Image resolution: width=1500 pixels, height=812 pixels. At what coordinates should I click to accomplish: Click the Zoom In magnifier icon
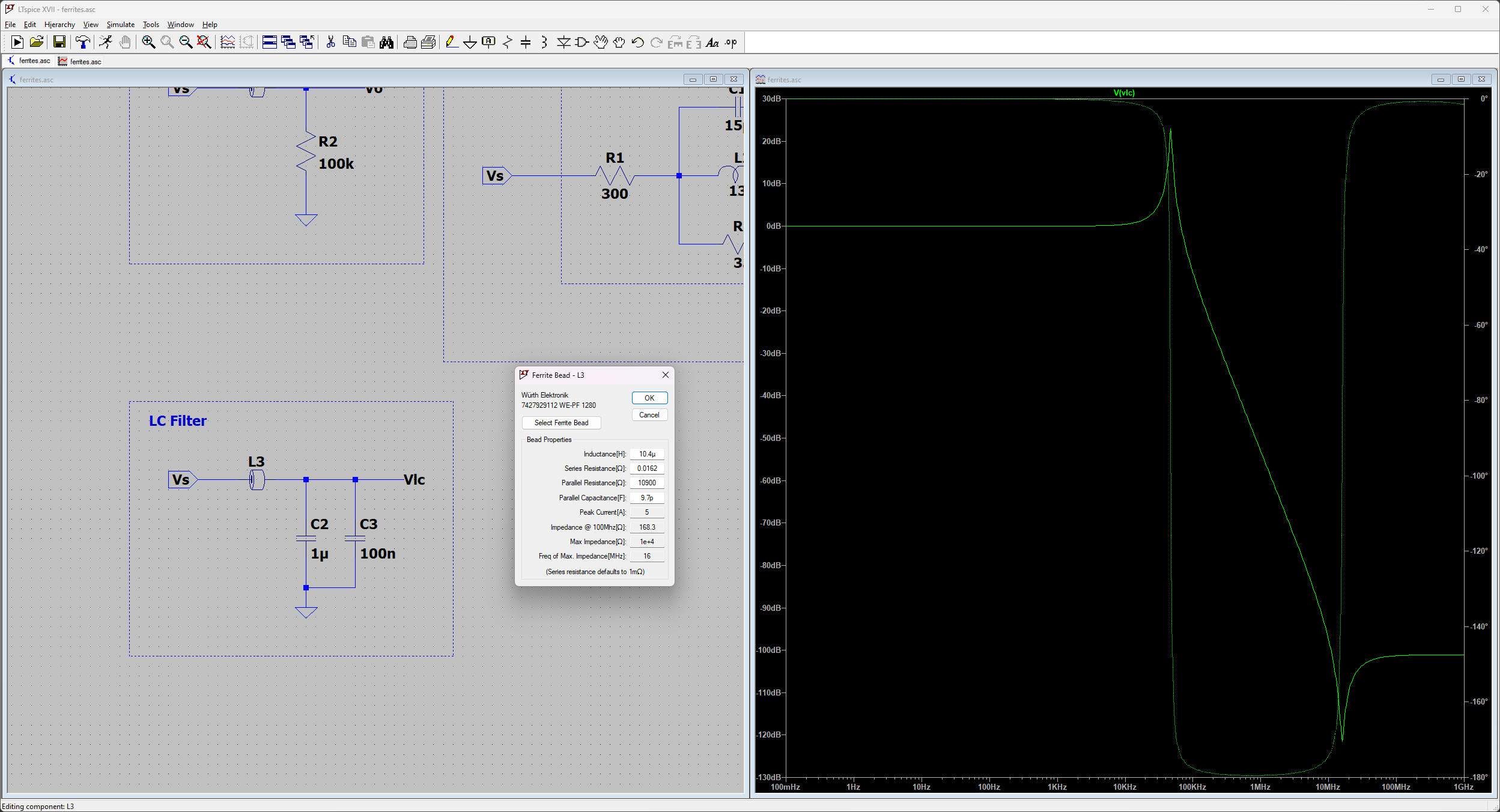tap(148, 42)
